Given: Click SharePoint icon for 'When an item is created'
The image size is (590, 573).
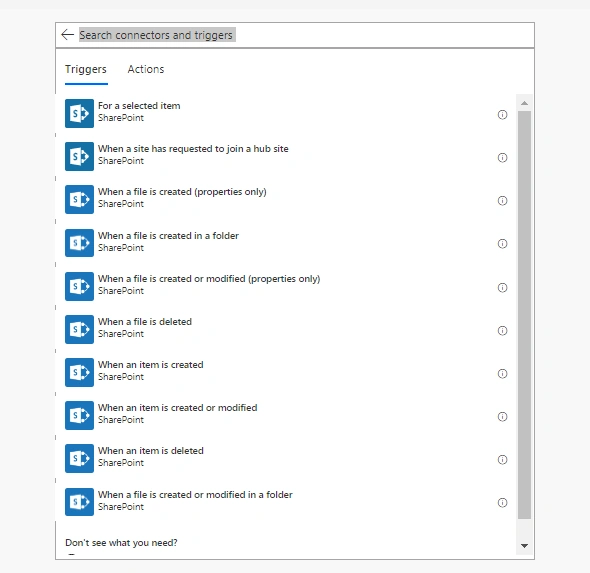Looking at the screenshot, I should 79,372.
